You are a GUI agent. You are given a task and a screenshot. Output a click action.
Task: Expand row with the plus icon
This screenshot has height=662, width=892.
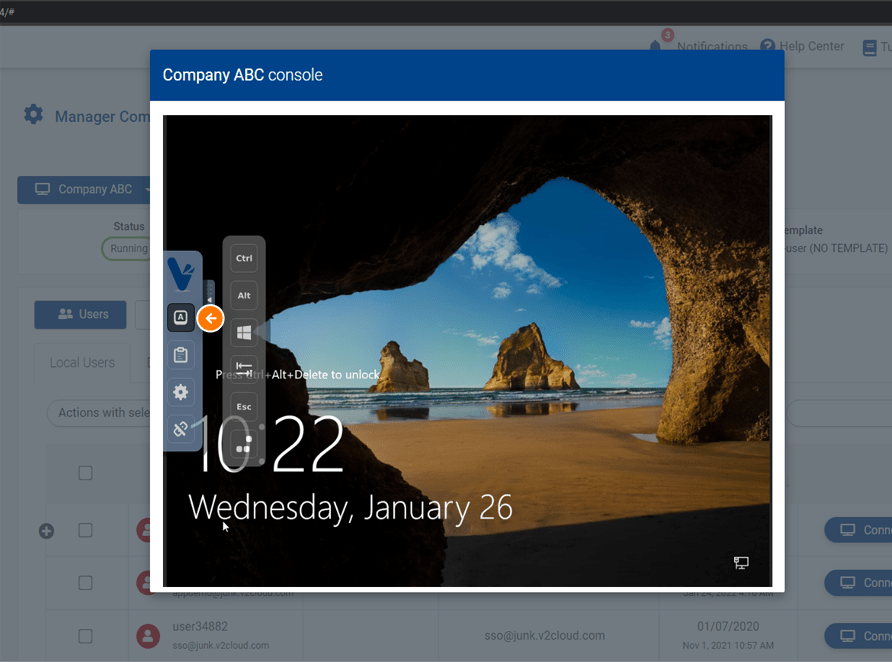tap(46, 531)
